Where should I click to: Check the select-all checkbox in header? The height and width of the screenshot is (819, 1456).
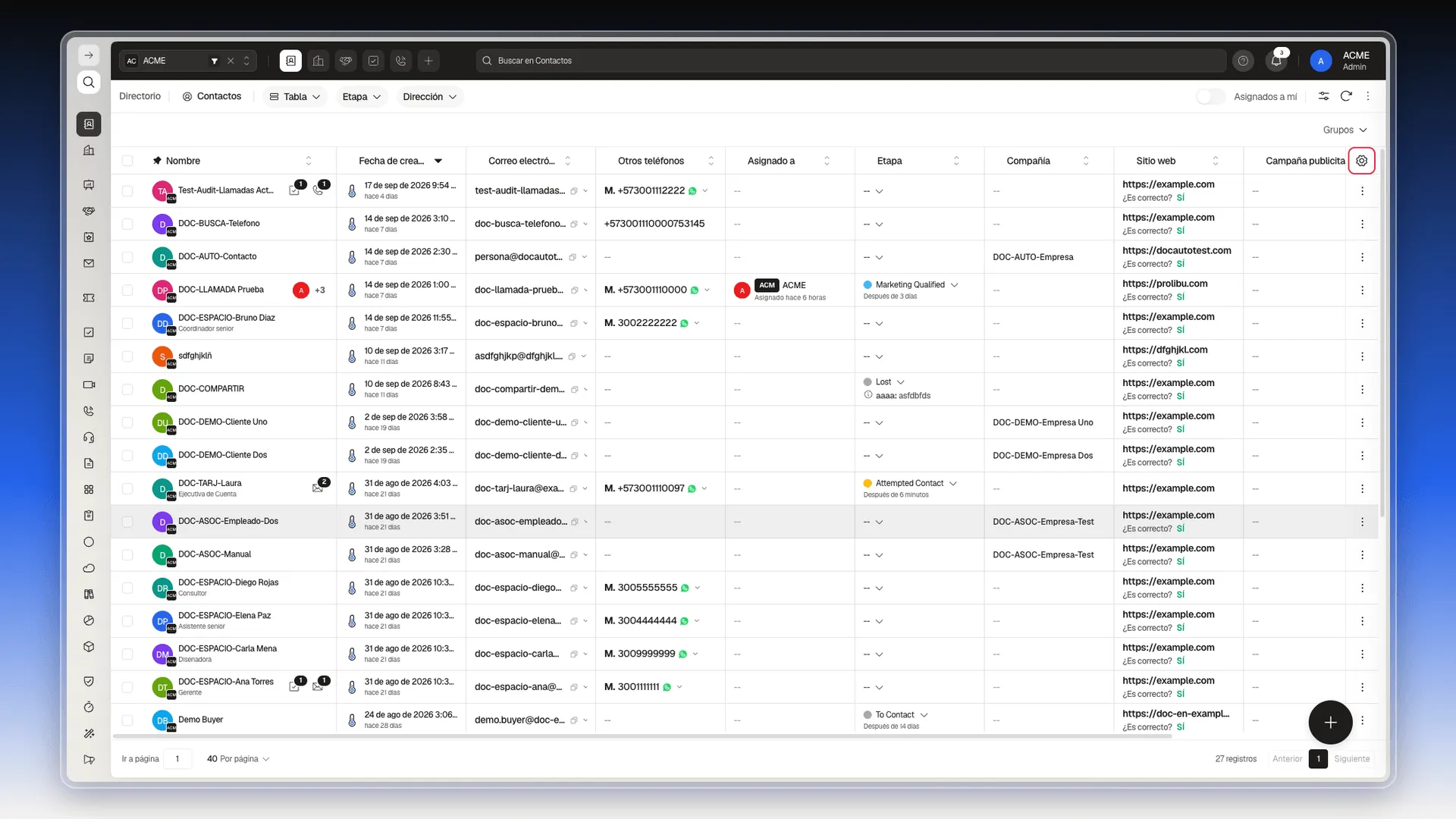127,161
